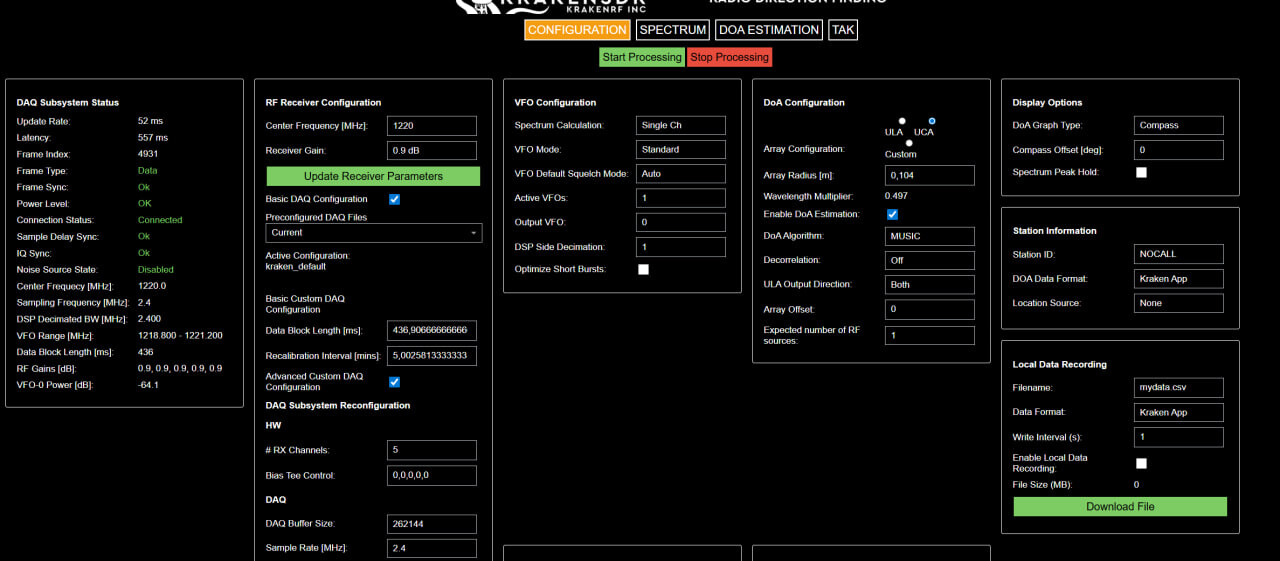Expand the VFO Default Squelch Mode dropdown
Screen dimensions: 1280x561
[680, 173]
